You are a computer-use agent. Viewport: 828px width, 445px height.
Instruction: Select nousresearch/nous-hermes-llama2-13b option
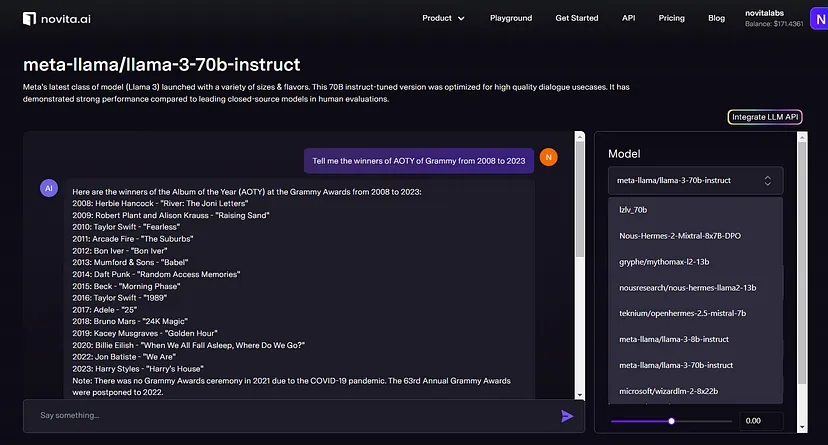(x=695, y=288)
